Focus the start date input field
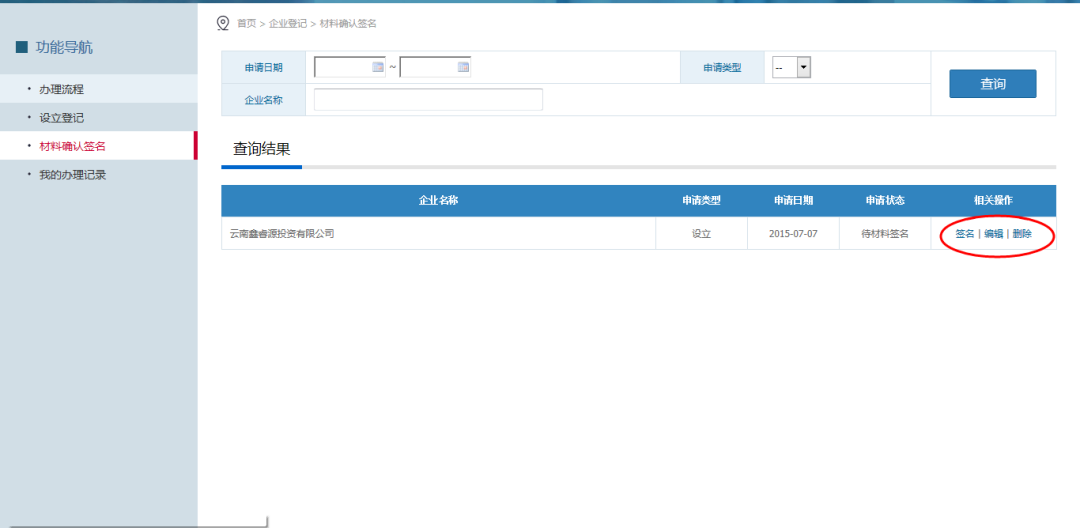Image resolution: width=1080 pixels, height=528 pixels. click(350, 67)
